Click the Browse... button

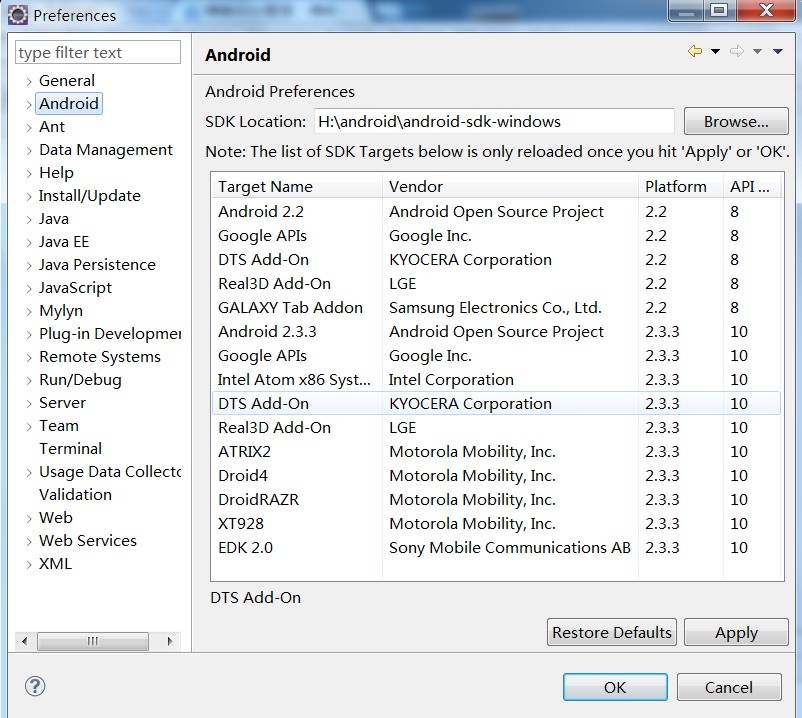click(x=736, y=121)
